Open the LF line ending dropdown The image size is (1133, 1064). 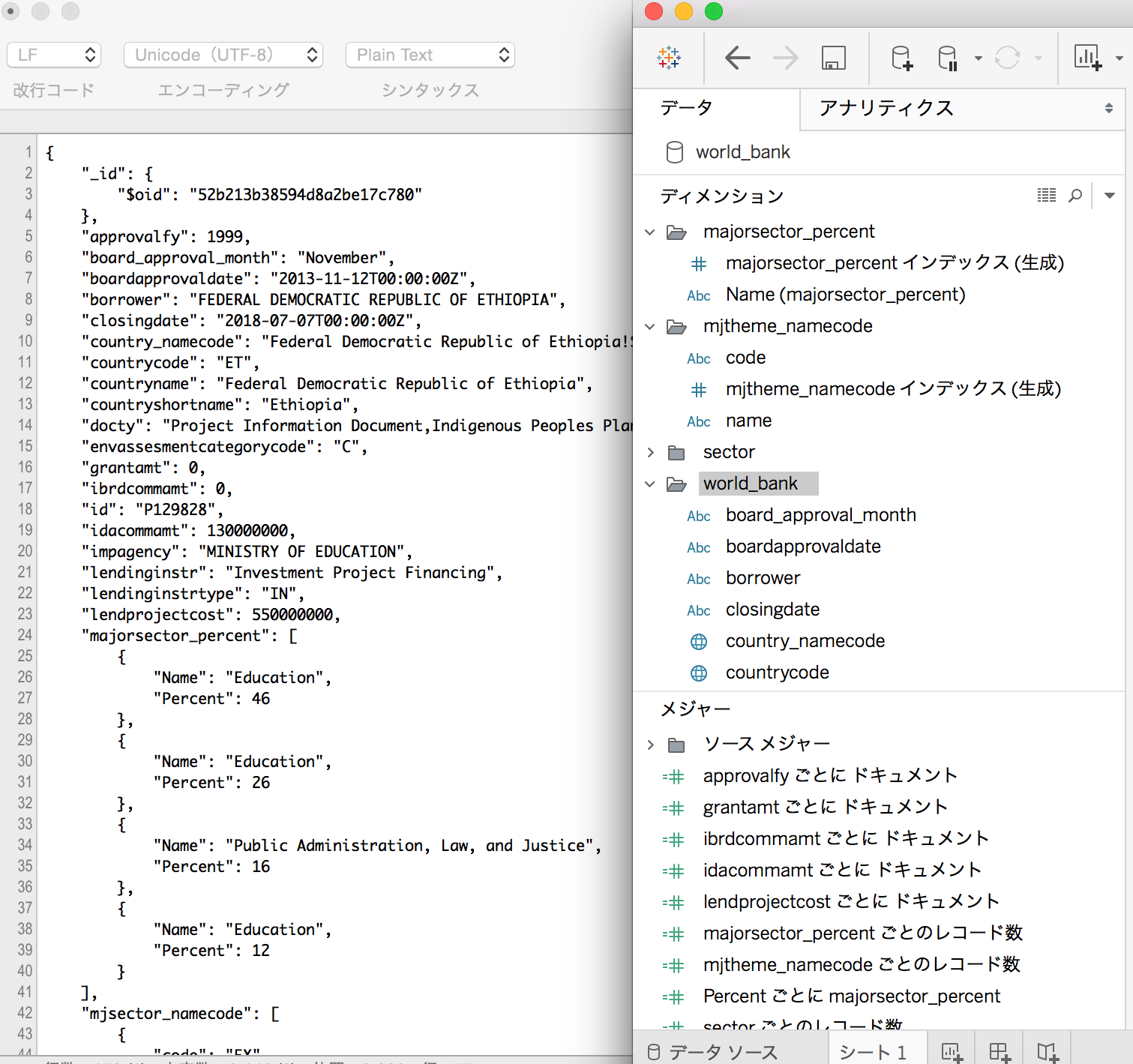[53, 54]
